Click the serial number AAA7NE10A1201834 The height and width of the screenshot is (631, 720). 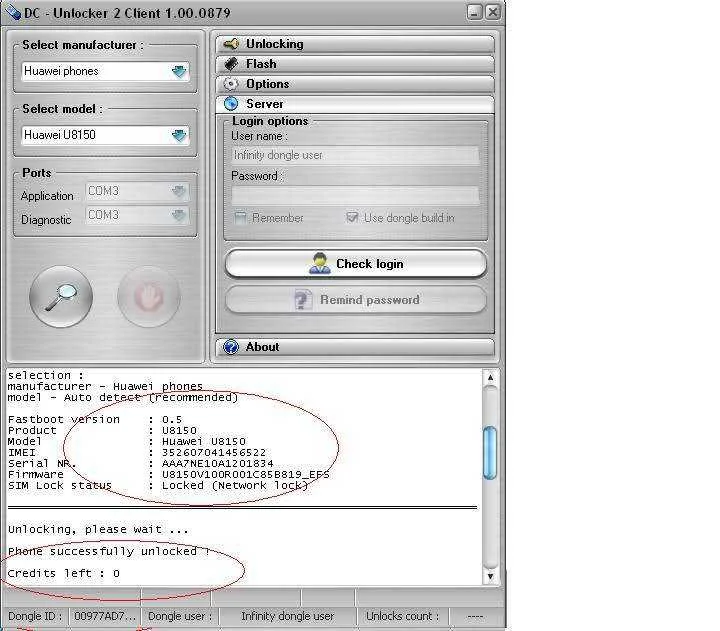217,463
